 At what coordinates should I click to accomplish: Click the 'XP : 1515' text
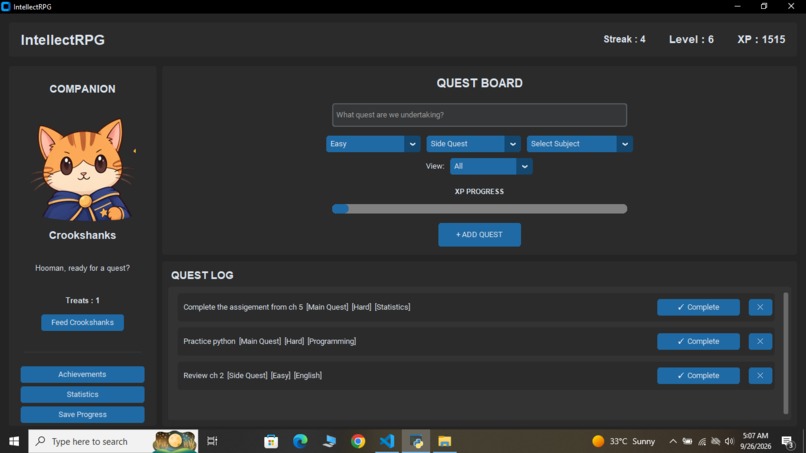[x=761, y=40]
